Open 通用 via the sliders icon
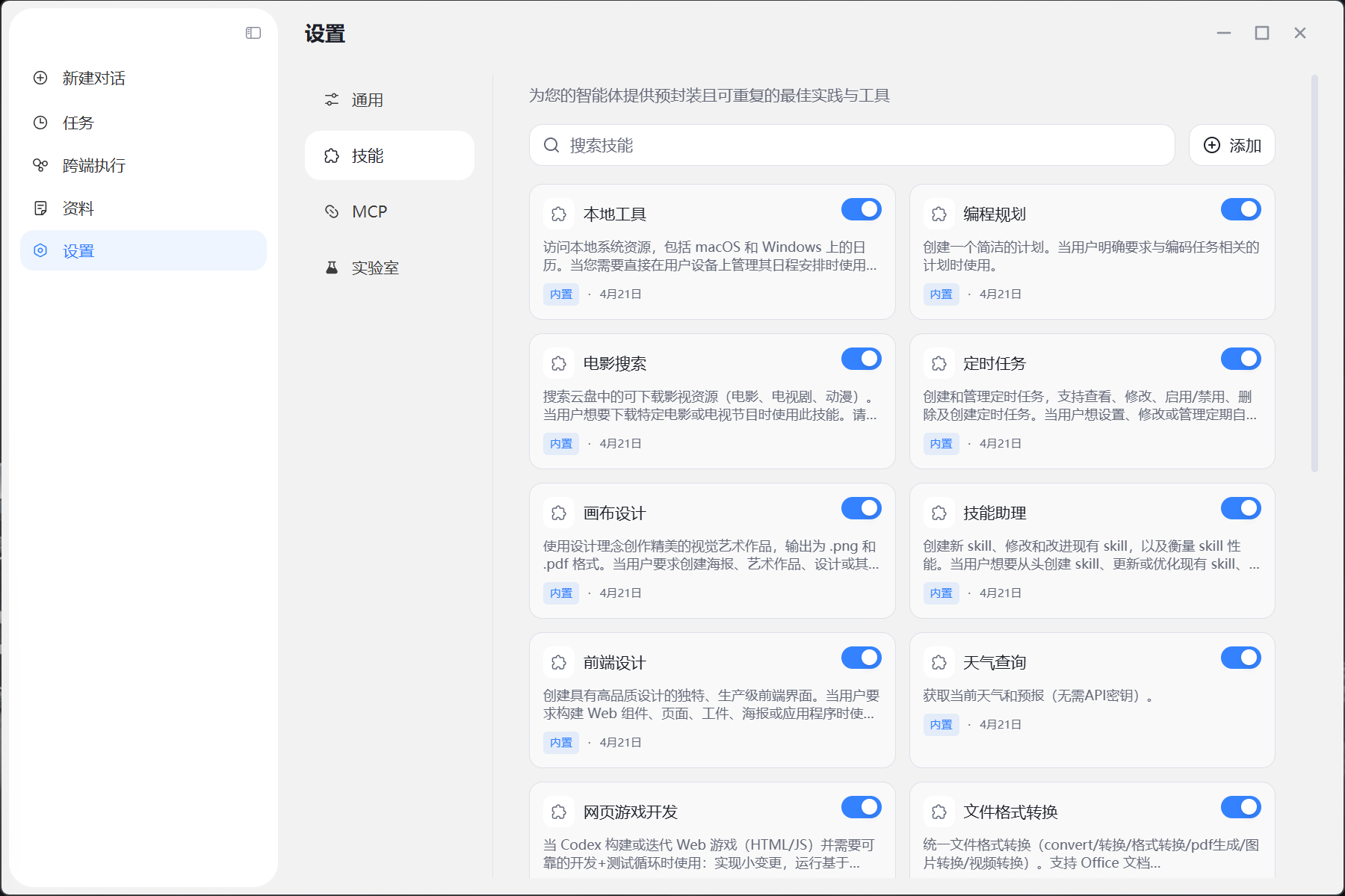Viewport: 1345px width, 896px height. click(331, 99)
